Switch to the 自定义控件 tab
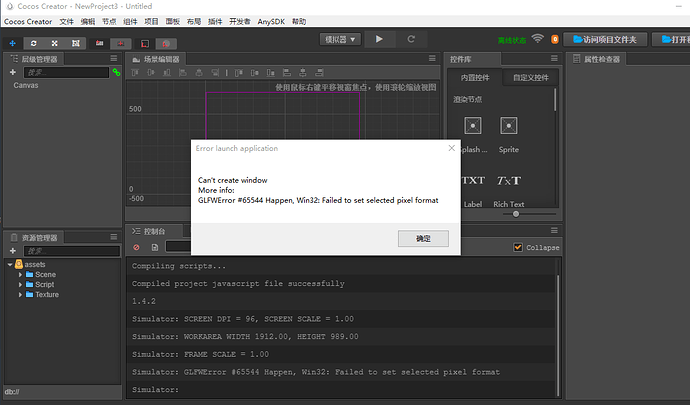Viewport: 690px width, 405px height. click(530, 77)
